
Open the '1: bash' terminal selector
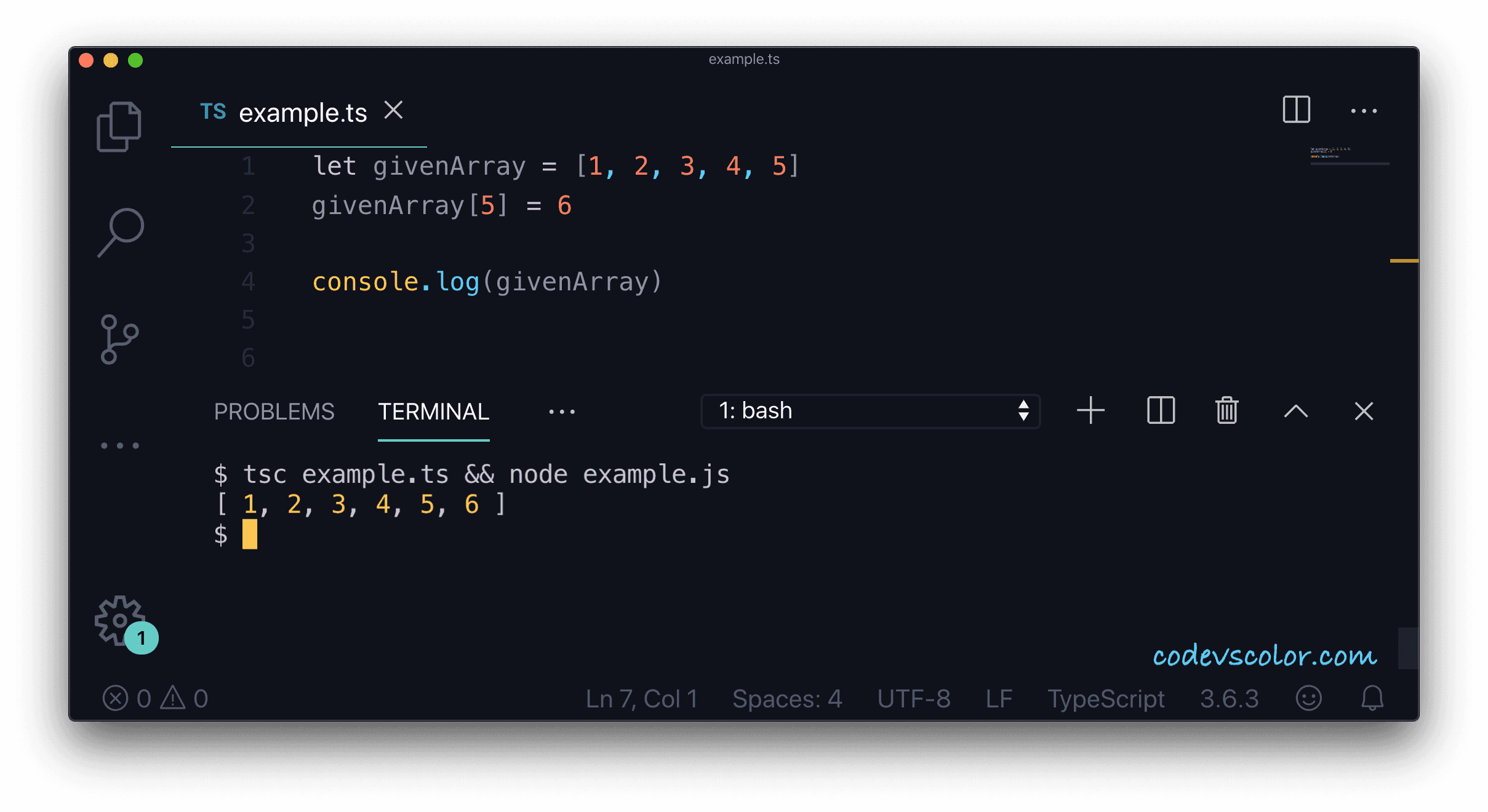click(x=870, y=410)
